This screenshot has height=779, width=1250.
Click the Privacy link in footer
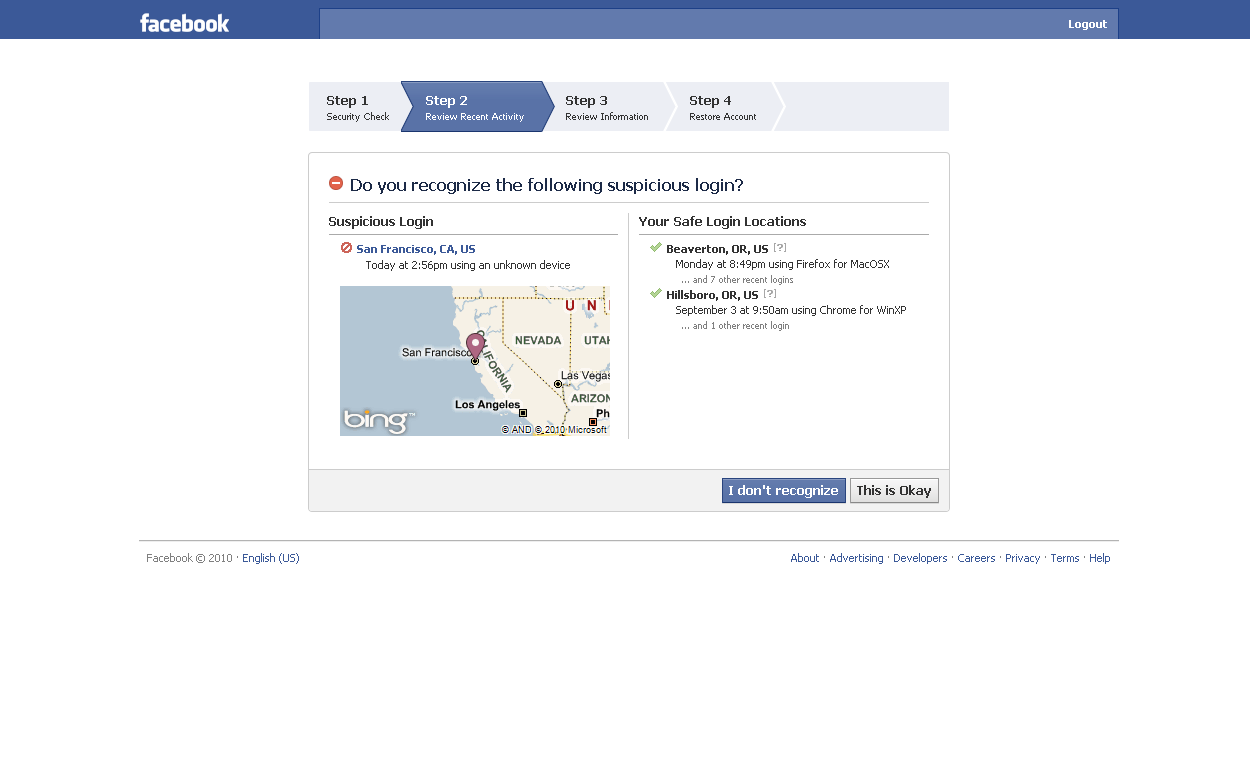click(1022, 558)
